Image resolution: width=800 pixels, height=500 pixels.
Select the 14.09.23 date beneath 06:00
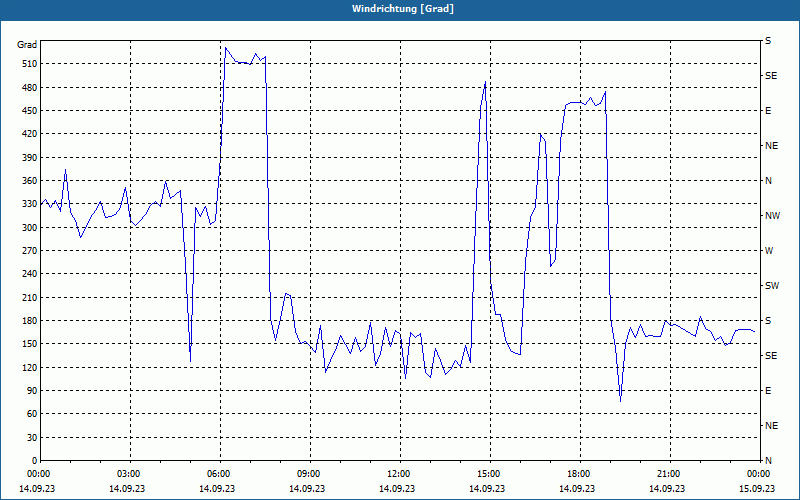click(x=217, y=488)
